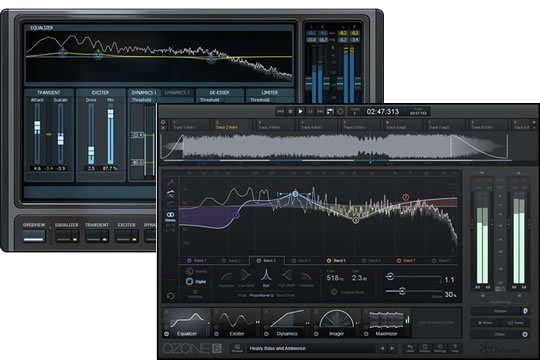Open the Help question mark icon
This screenshot has width=540, height=360.
click(455, 348)
